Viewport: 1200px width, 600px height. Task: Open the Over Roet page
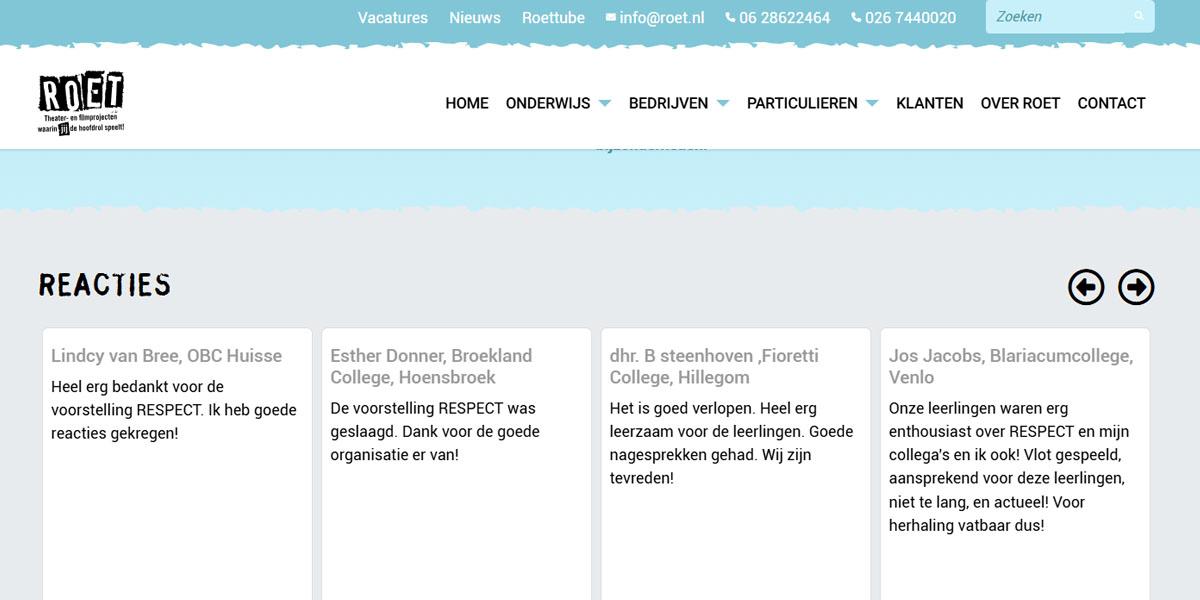click(x=1020, y=103)
